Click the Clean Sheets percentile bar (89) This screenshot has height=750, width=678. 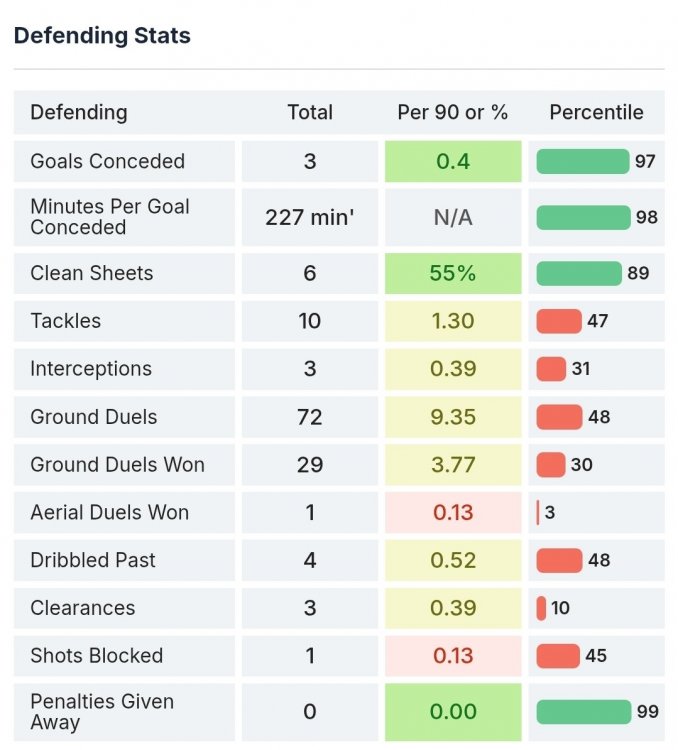pos(579,273)
